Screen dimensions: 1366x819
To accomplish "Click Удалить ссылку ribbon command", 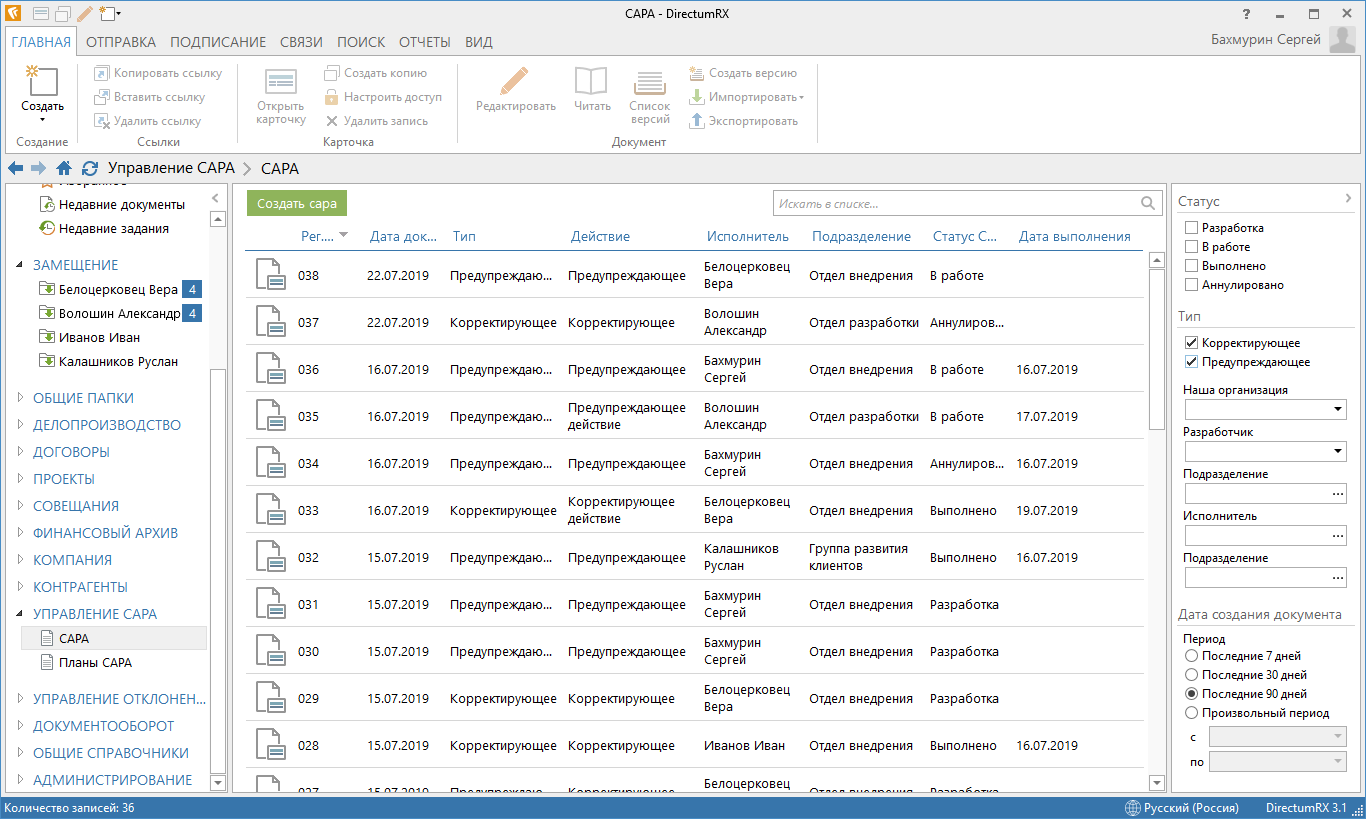I will pos(147,121).
